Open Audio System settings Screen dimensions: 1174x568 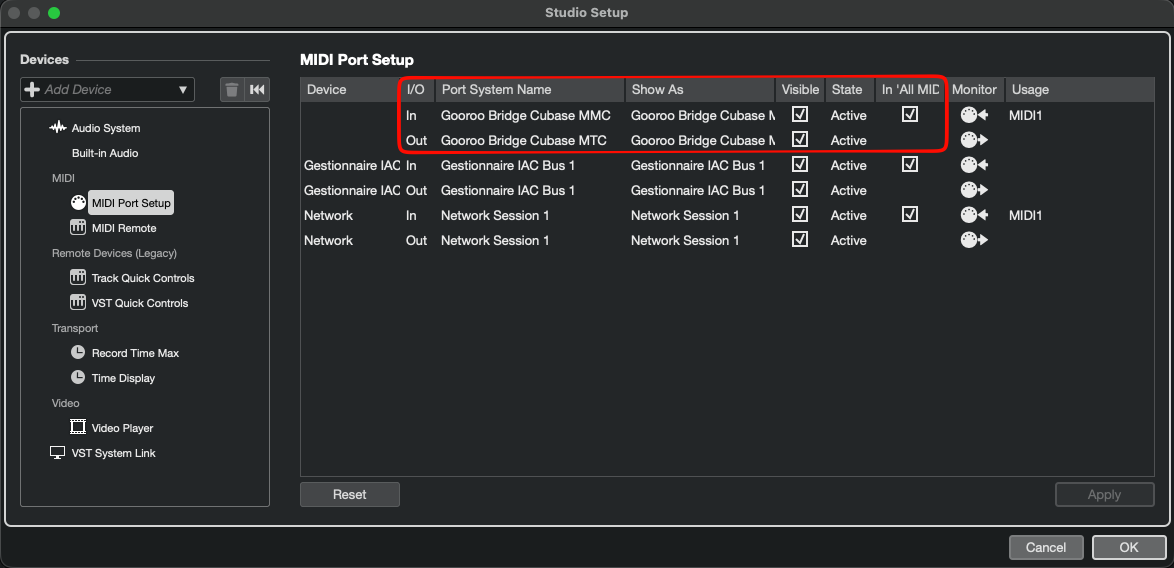pyautogui.click(x=106, y=128)
